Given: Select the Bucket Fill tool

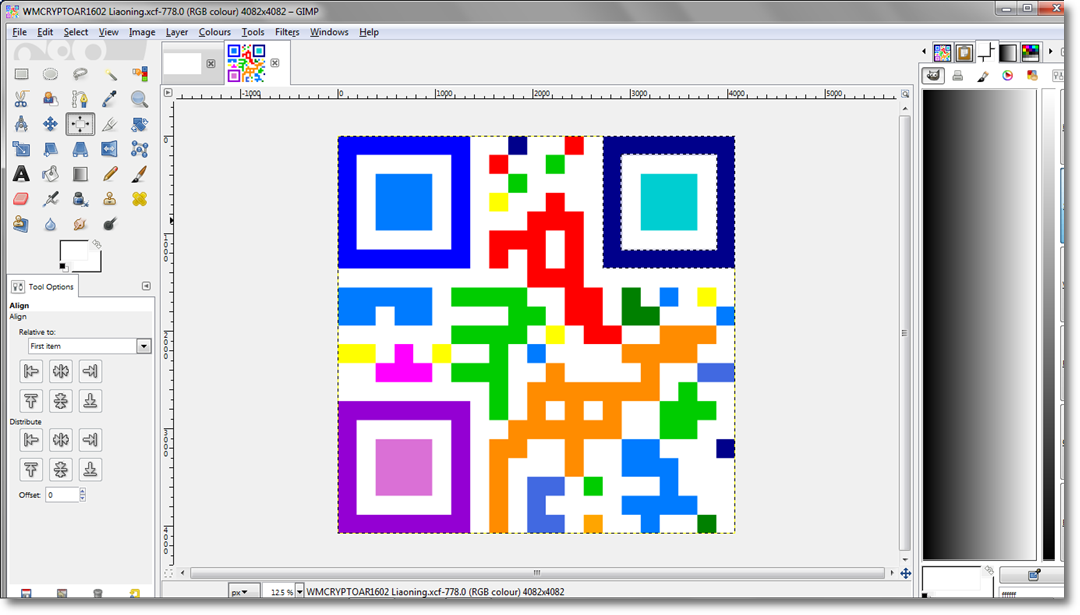Looking at the screenshot, I should coord(50,174).
